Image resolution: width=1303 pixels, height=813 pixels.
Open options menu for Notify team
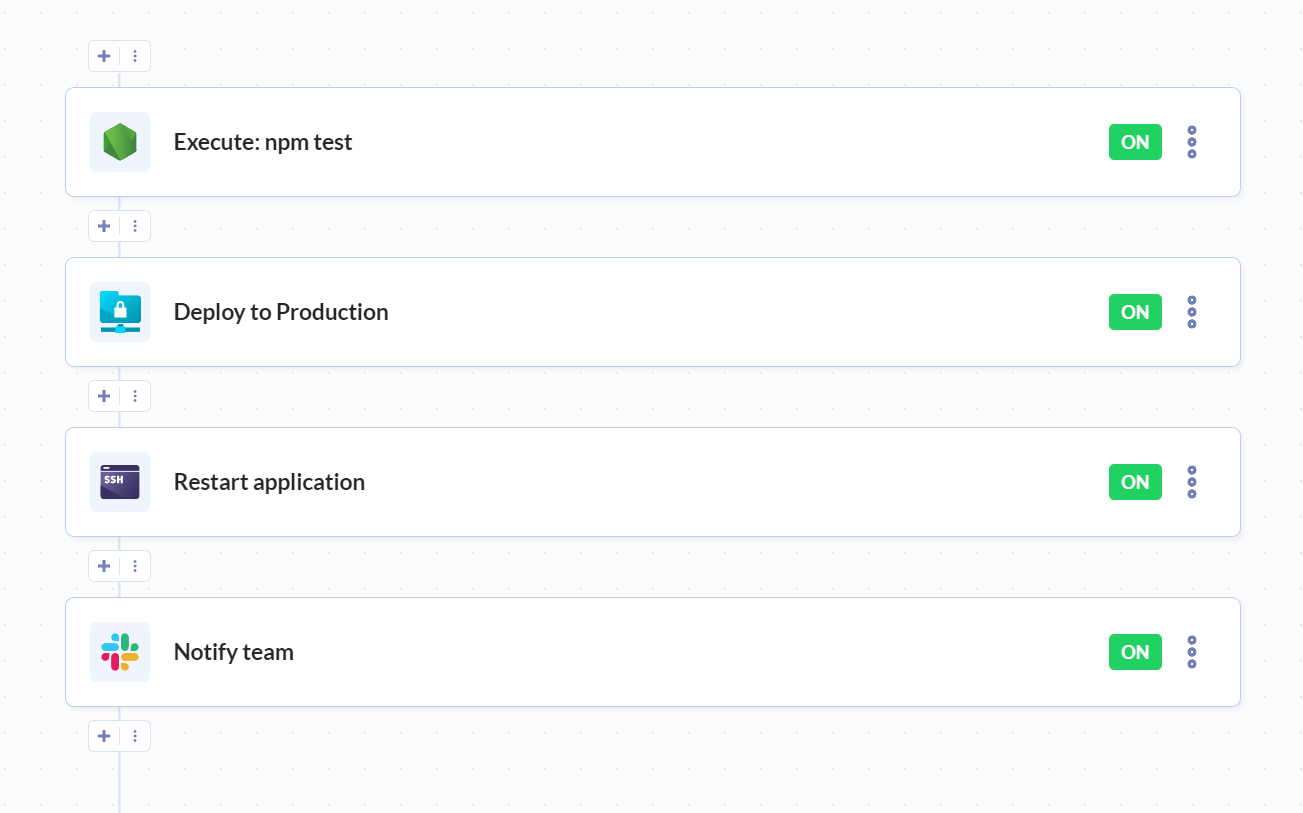click(x=1191, y=651)
